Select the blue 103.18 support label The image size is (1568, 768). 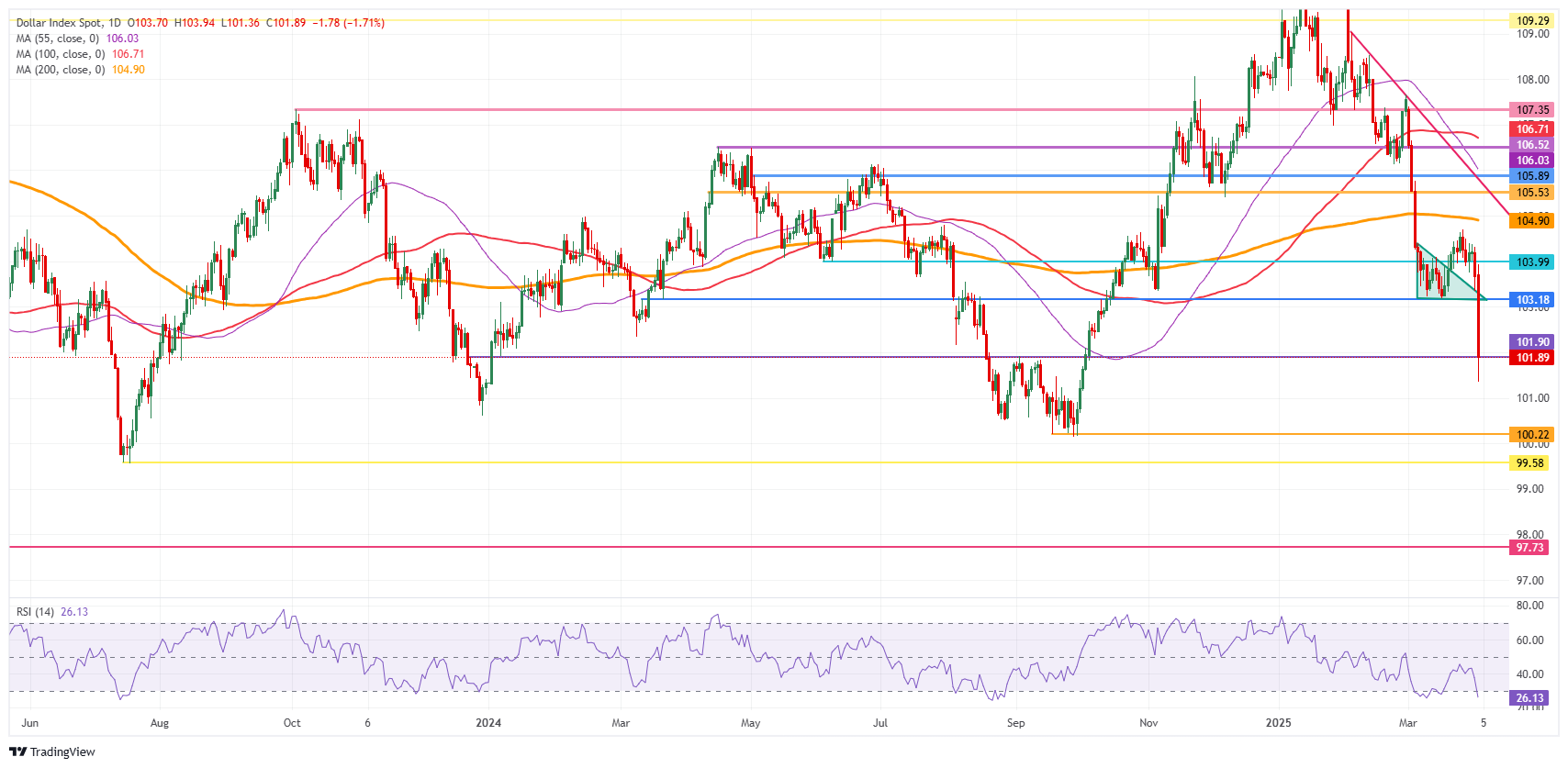point(1531,300)
